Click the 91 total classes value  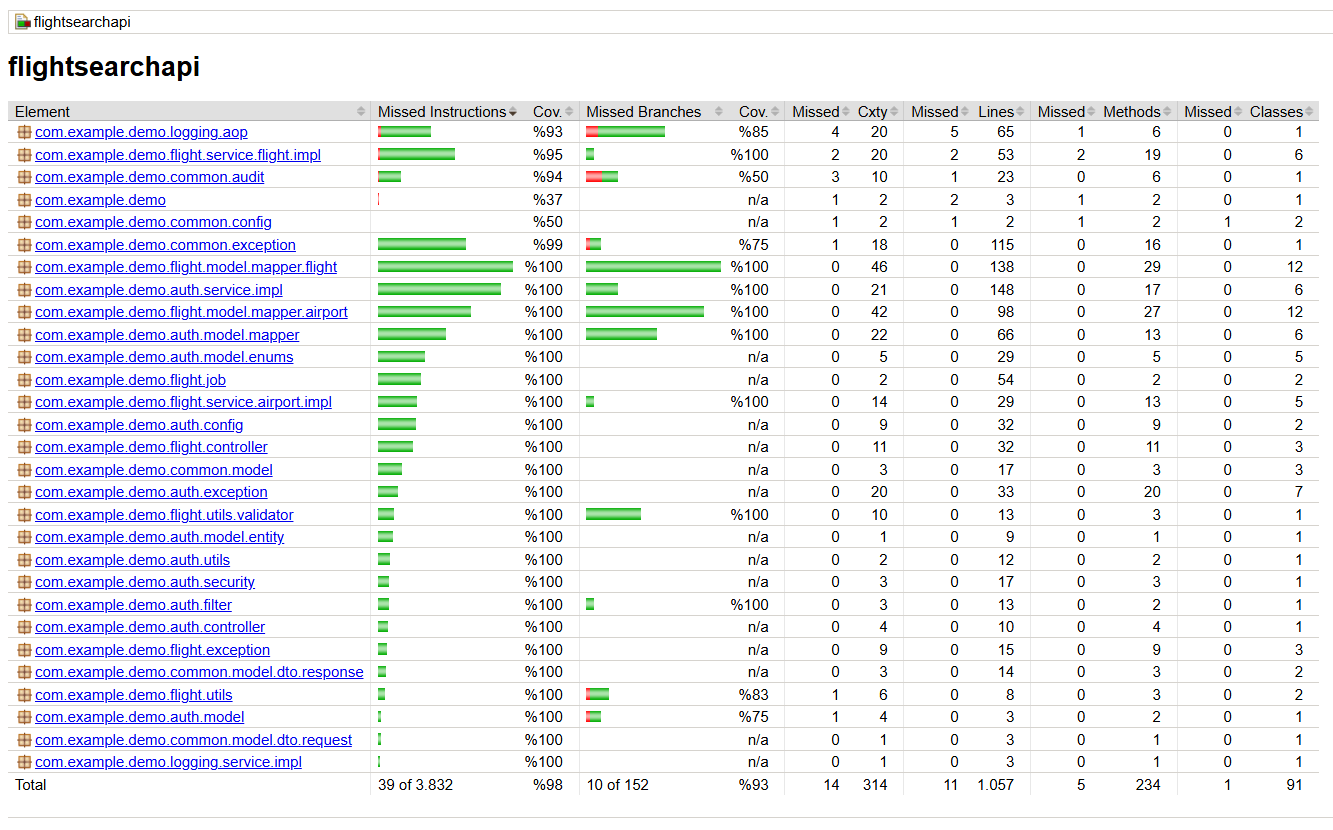click(x=1294, y=785)
